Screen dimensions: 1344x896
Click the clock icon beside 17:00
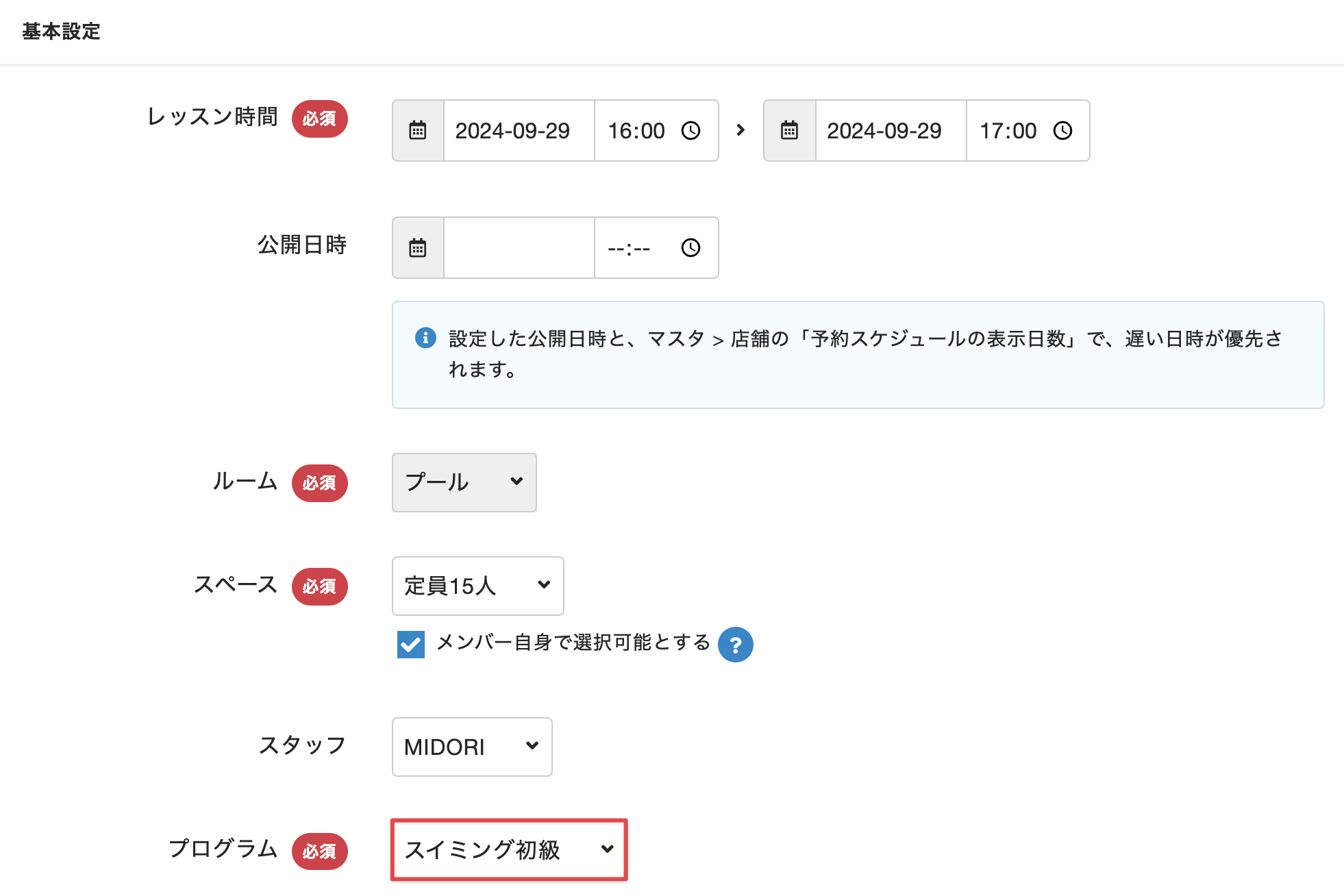1062,130
